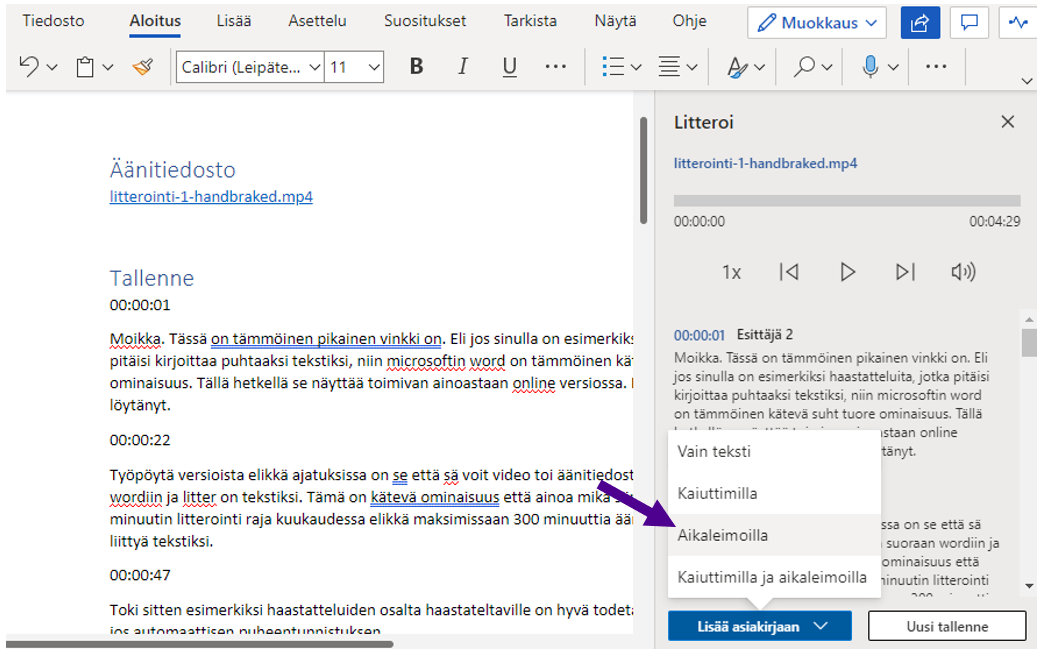
Task: Close the Litteroi panel
Action: pos(1007,122)
